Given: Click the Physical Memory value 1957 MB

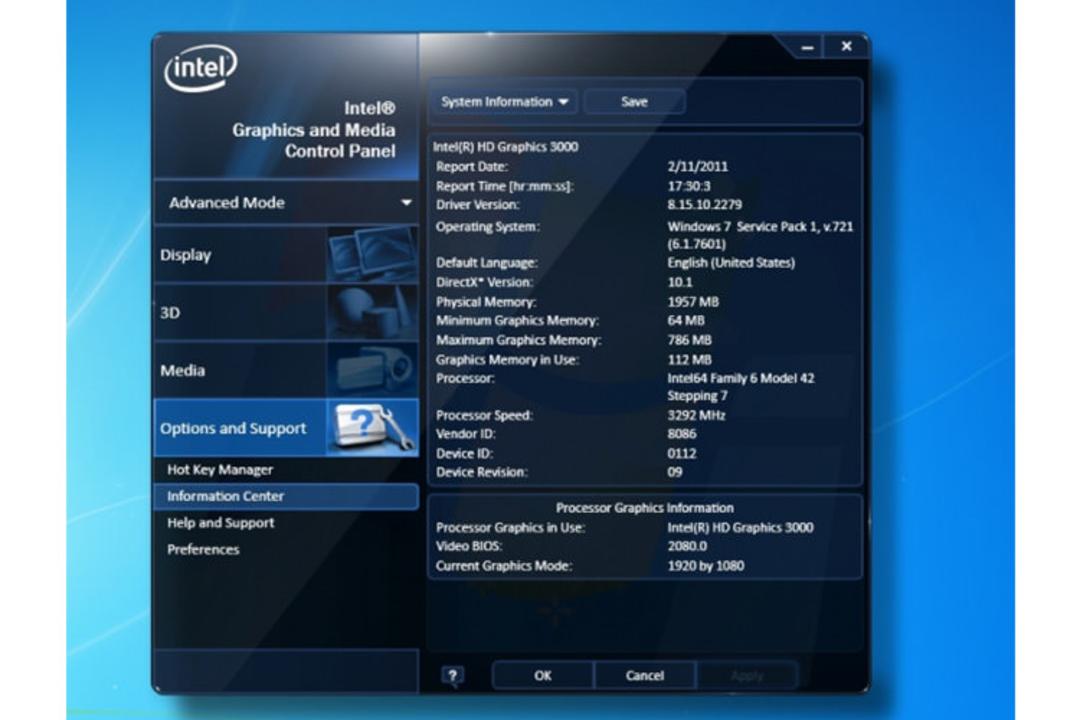Looking at the screenshot, I should (x=693, y=302).
